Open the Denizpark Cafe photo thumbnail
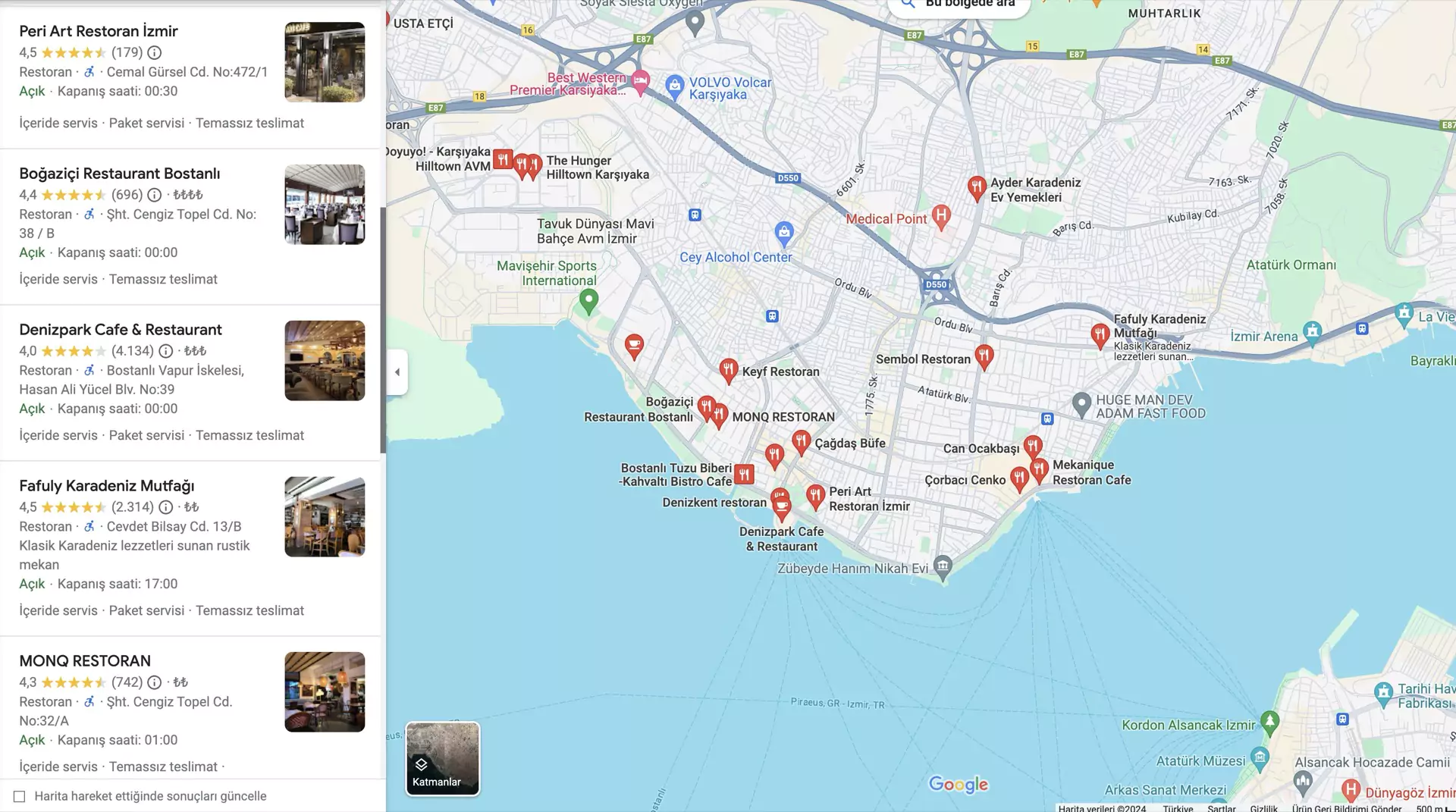 point(324,360)
